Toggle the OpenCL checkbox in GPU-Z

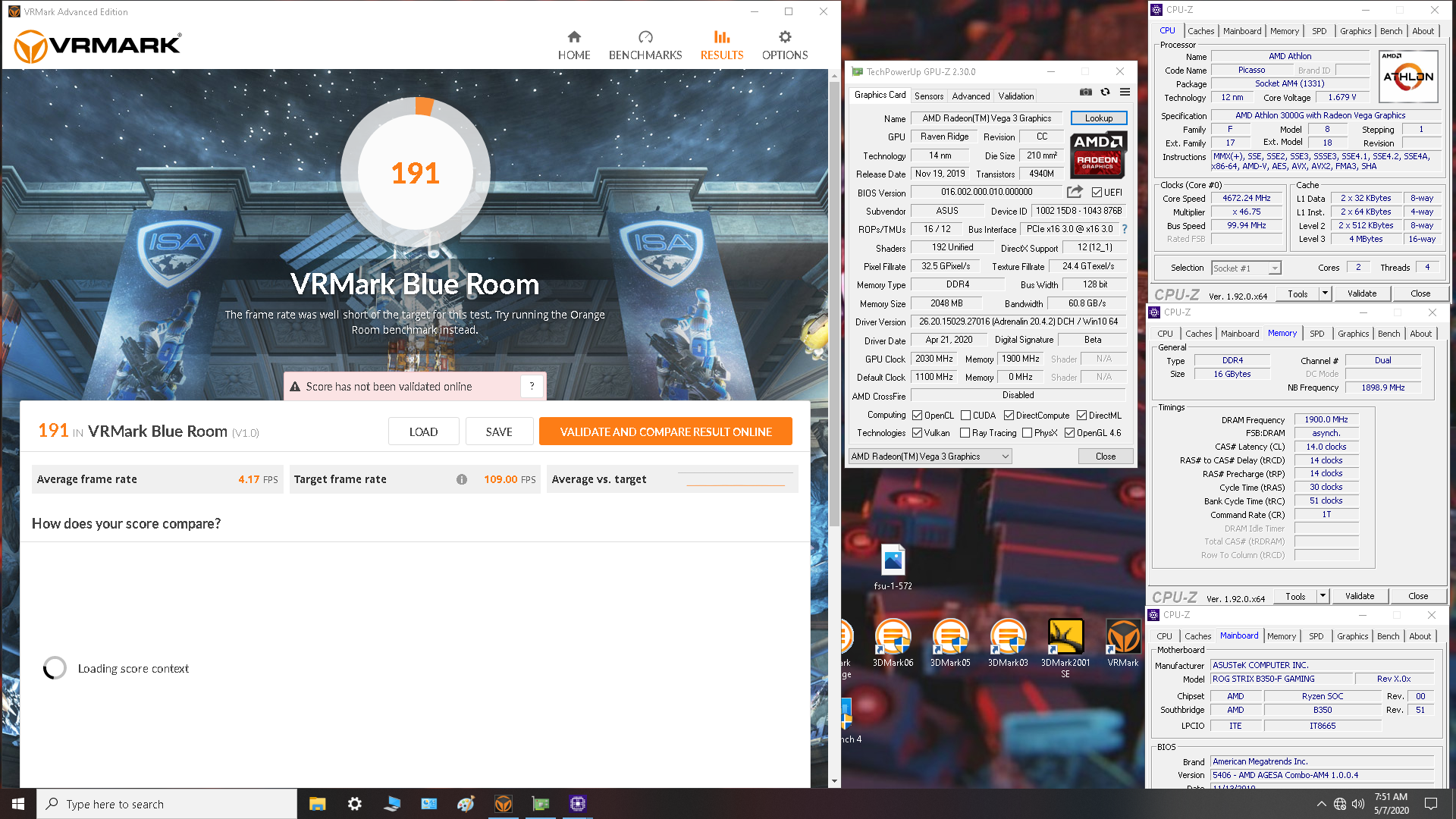pyautogui.click(x=917, y=416)
